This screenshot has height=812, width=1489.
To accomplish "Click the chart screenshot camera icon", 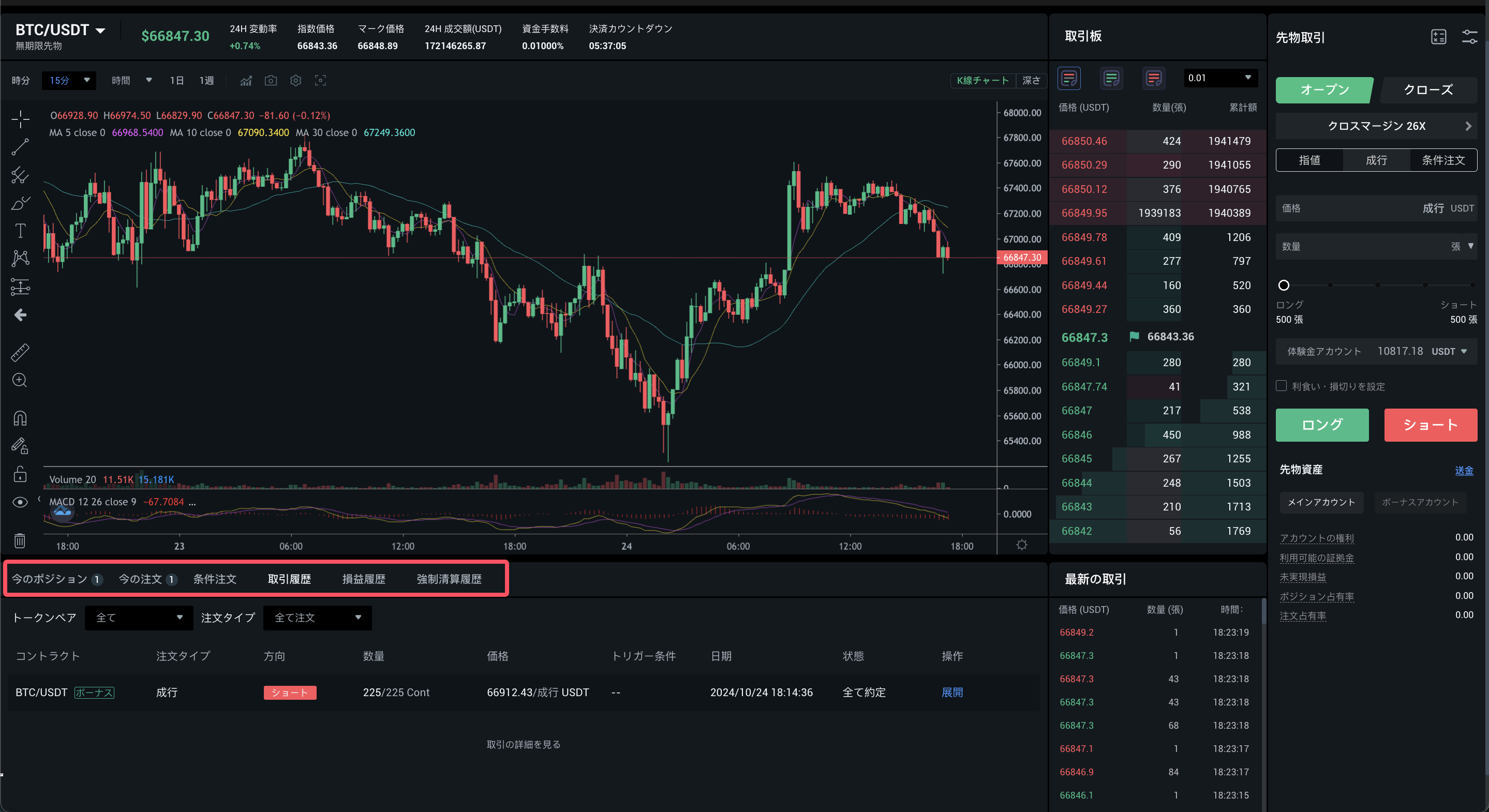I will [x=271, y=80].
